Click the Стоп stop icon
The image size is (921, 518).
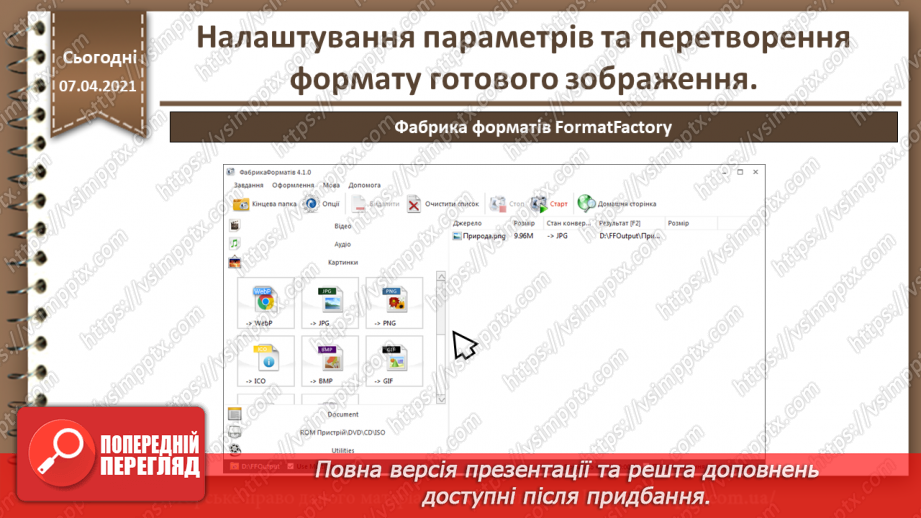(498, 204)
